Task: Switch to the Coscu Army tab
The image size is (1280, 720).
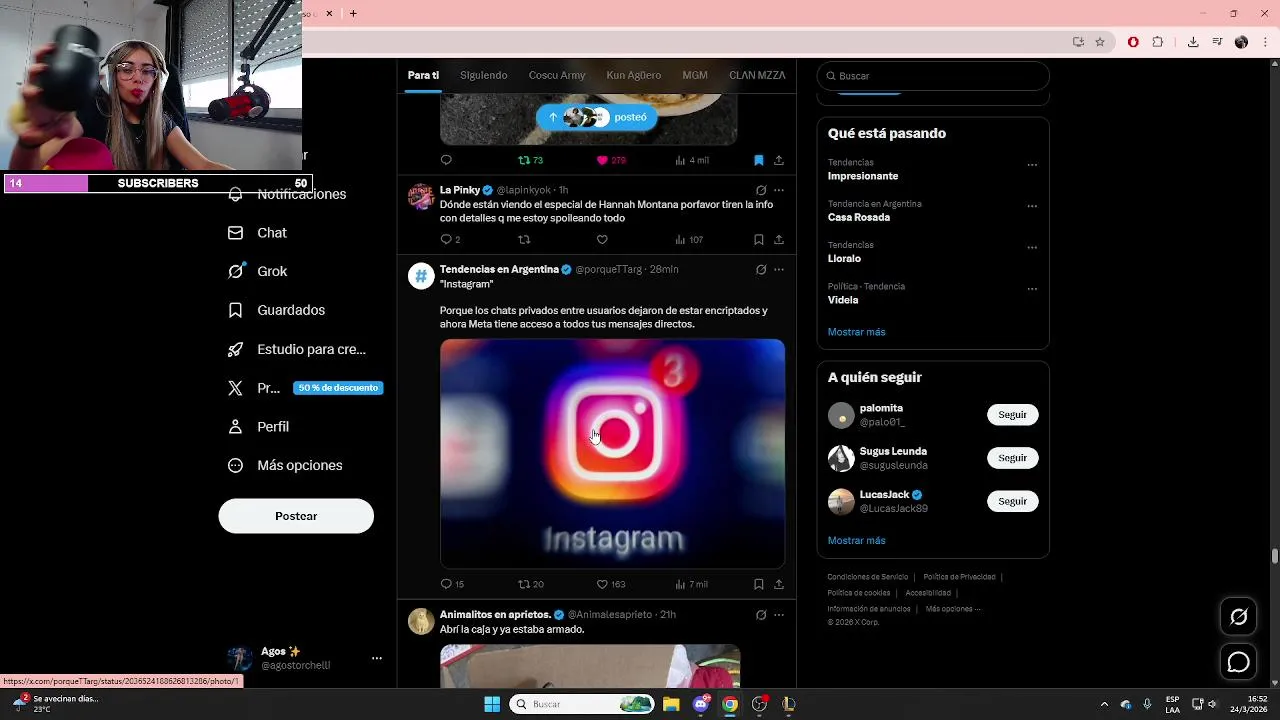Action: pos(557,75)
